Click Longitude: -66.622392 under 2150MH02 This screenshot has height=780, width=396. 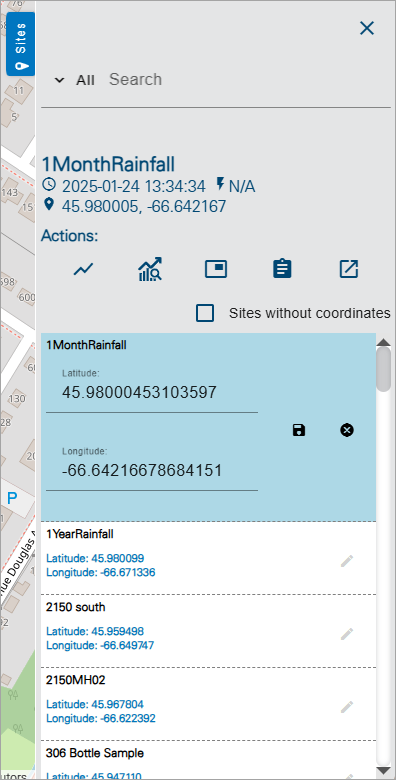[100, 718]
